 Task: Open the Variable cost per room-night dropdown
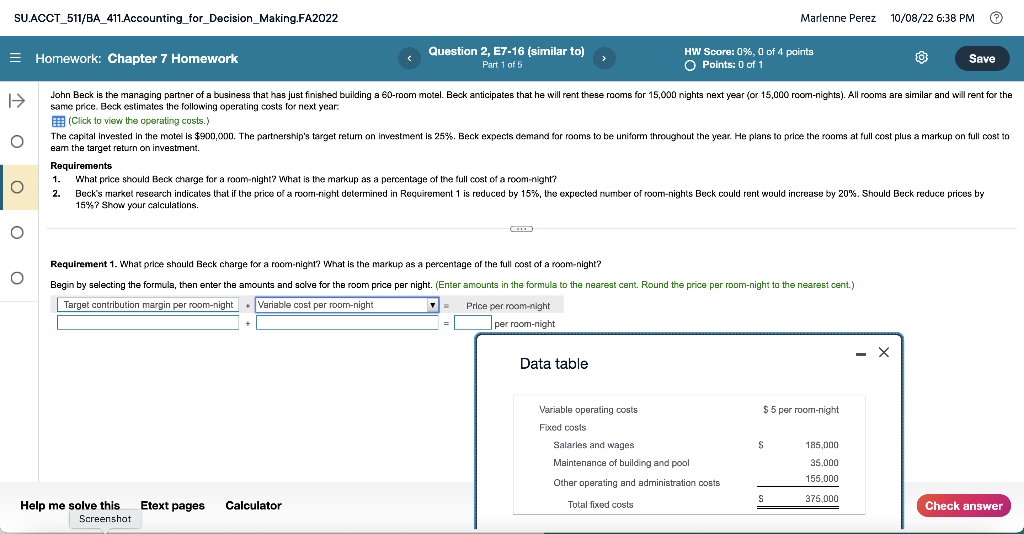pyautogui.click(x=347, y=305)
